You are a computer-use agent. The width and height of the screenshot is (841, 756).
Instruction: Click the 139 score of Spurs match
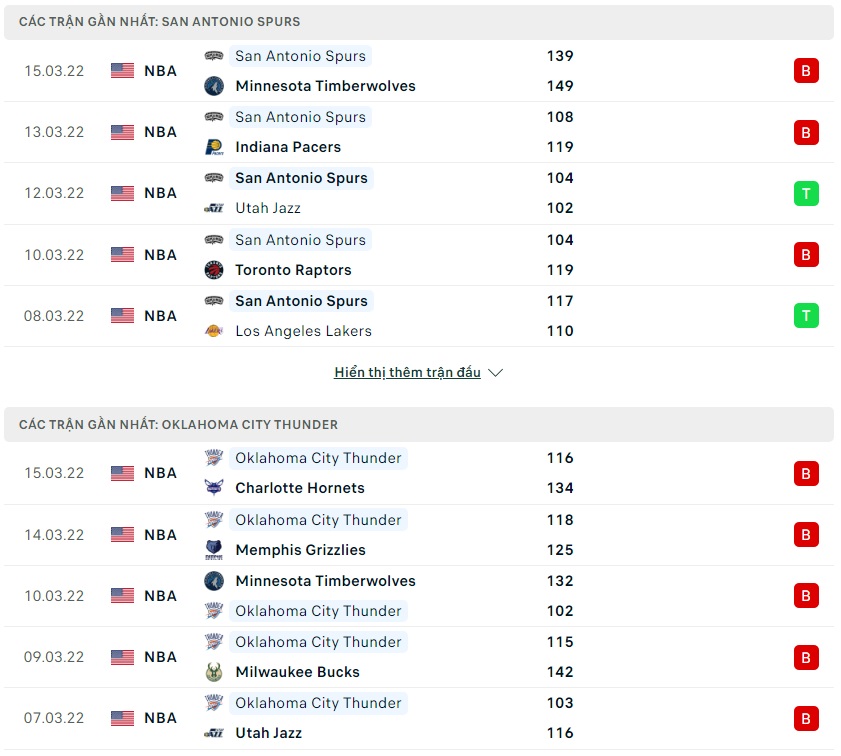[560, 56]
